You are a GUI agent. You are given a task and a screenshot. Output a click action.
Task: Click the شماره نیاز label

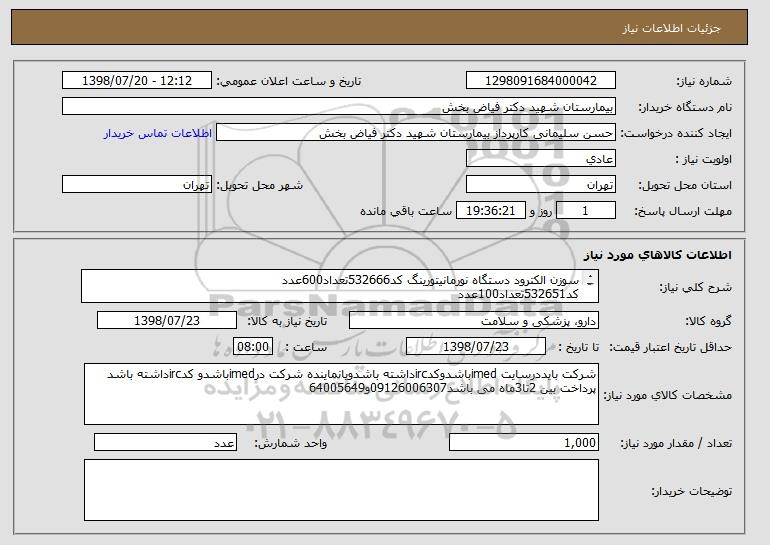704,82
